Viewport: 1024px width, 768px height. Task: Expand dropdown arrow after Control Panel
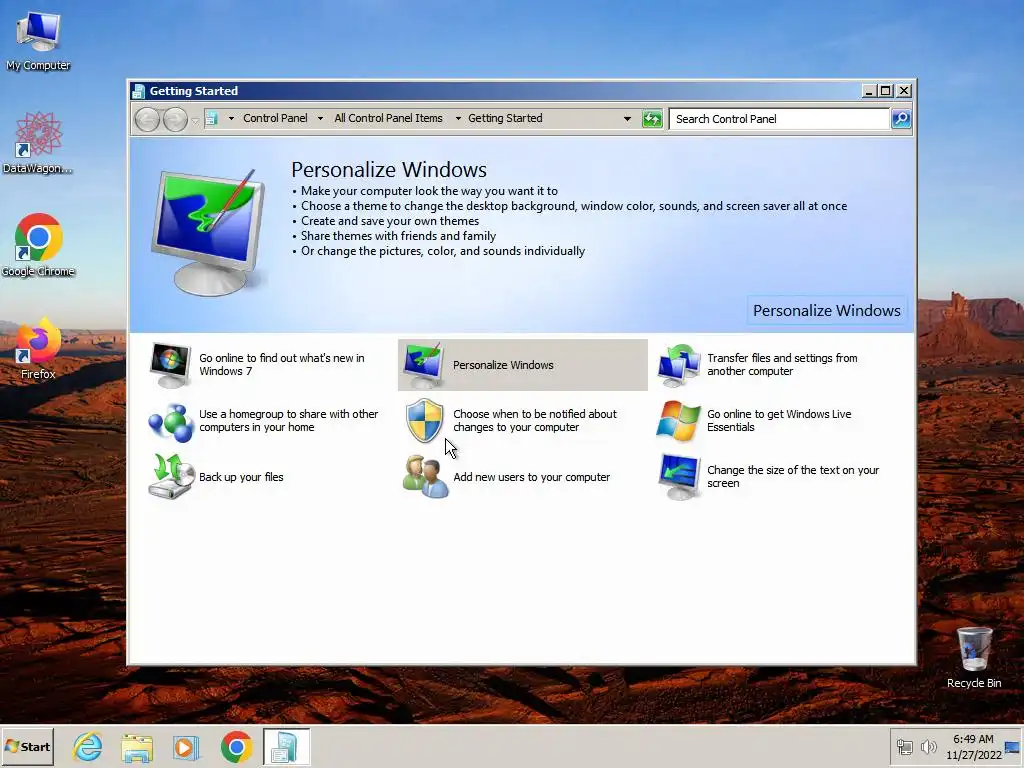pos(320,119)
